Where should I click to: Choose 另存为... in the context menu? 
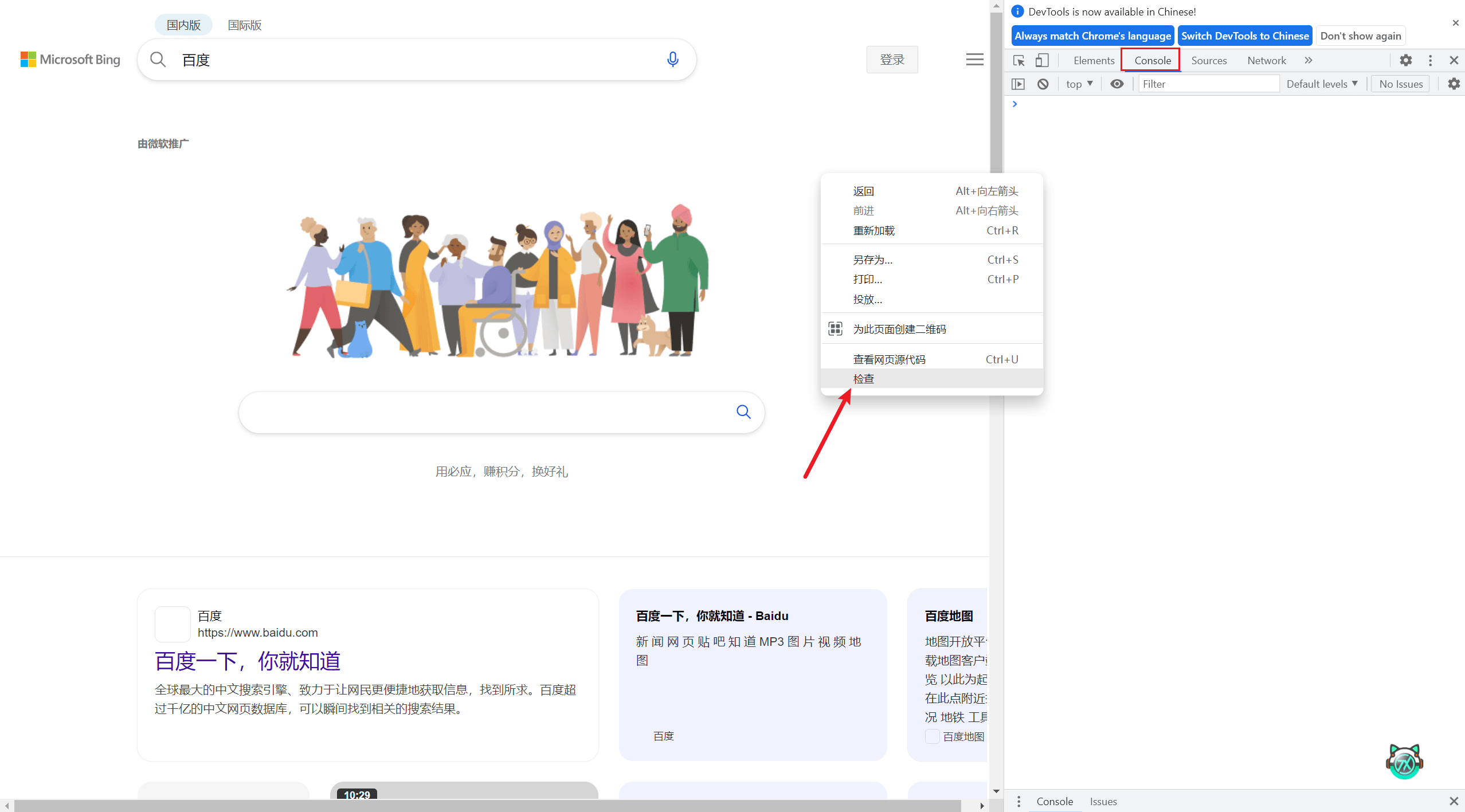pyautogui.click(x=932, y=260)
